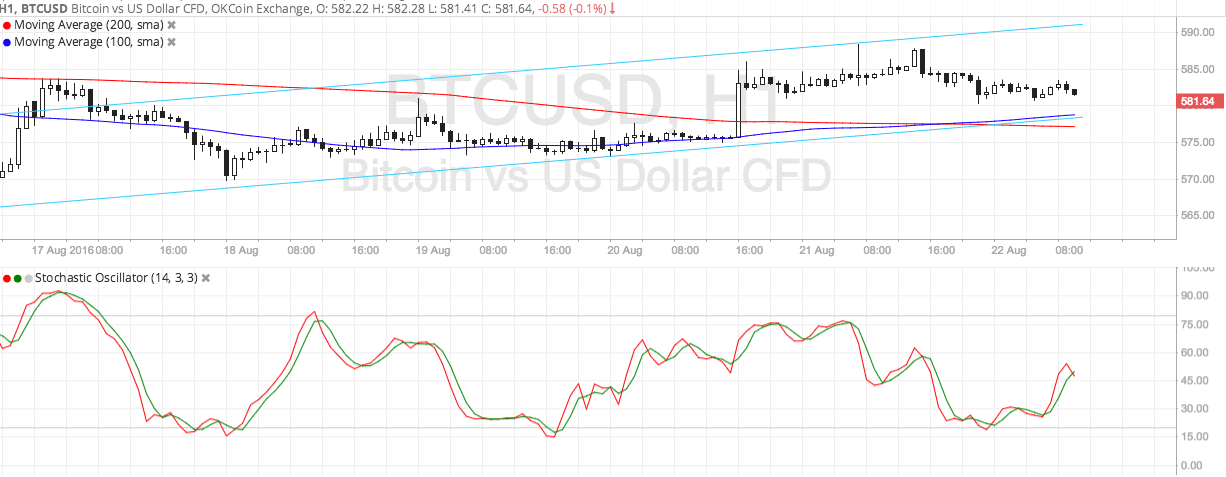Image resolution: width=1226 pixels, height=477 pixels.
Task: Click the 30.00 stochastic axis label
Action: (1196, 408)
